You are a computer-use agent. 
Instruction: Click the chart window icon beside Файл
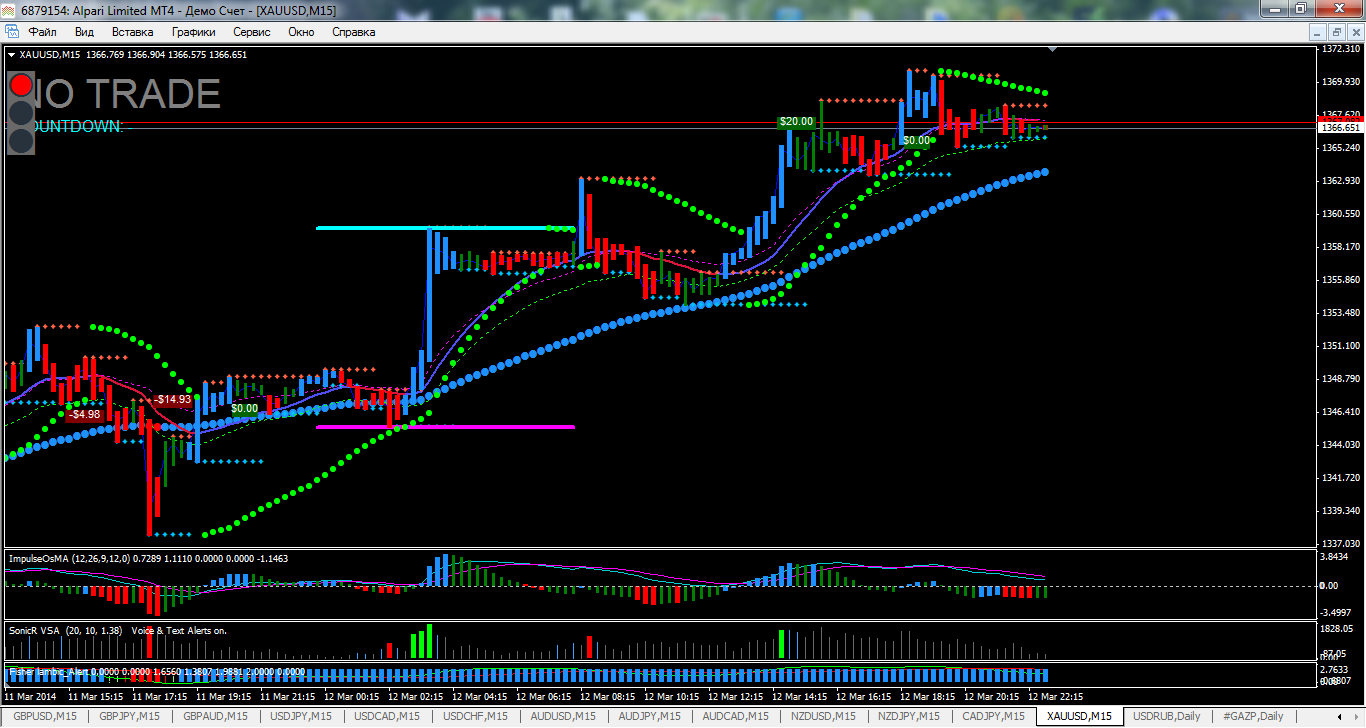coord(12,32)
